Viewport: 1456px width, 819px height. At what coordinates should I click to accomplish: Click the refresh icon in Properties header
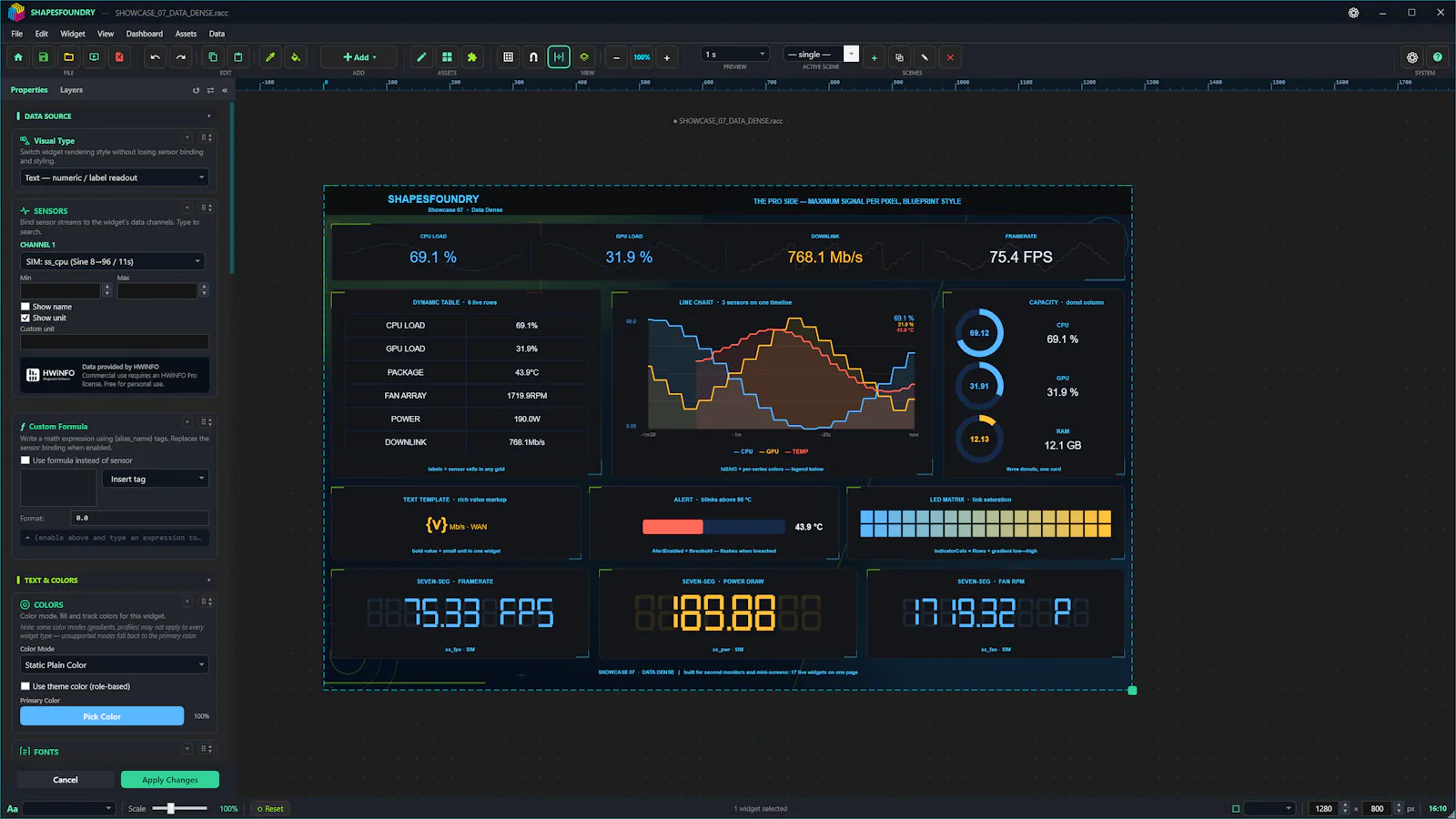click(x=196, y=90)
